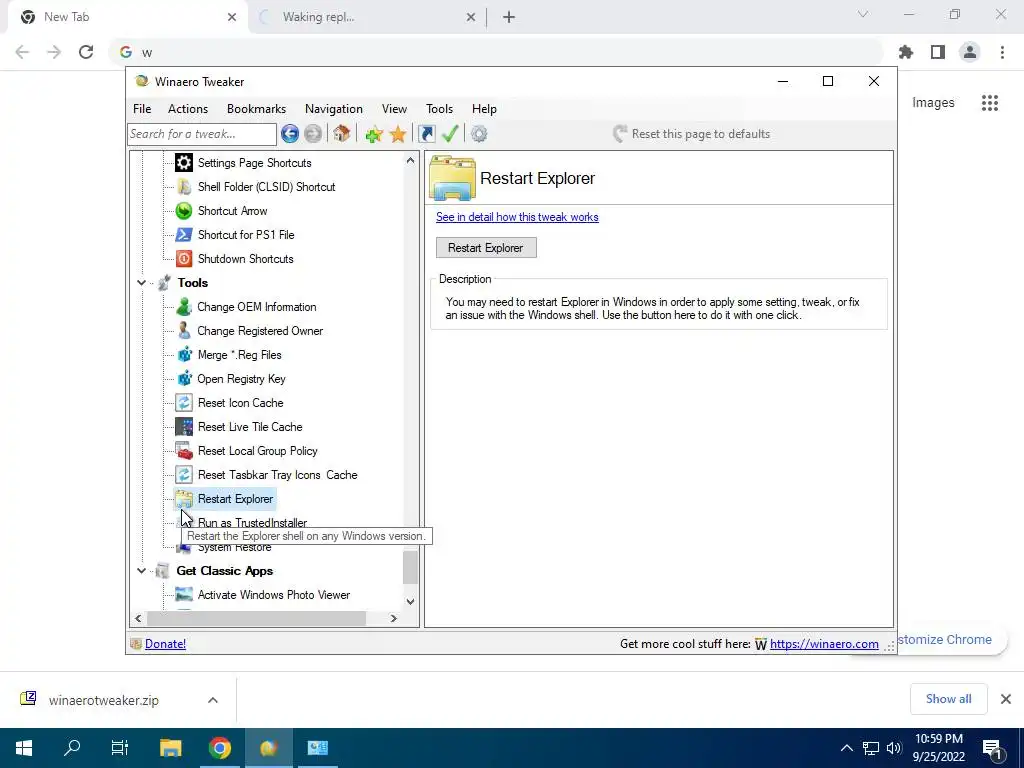Open the Google apps grid icon

tap(990, 103)
